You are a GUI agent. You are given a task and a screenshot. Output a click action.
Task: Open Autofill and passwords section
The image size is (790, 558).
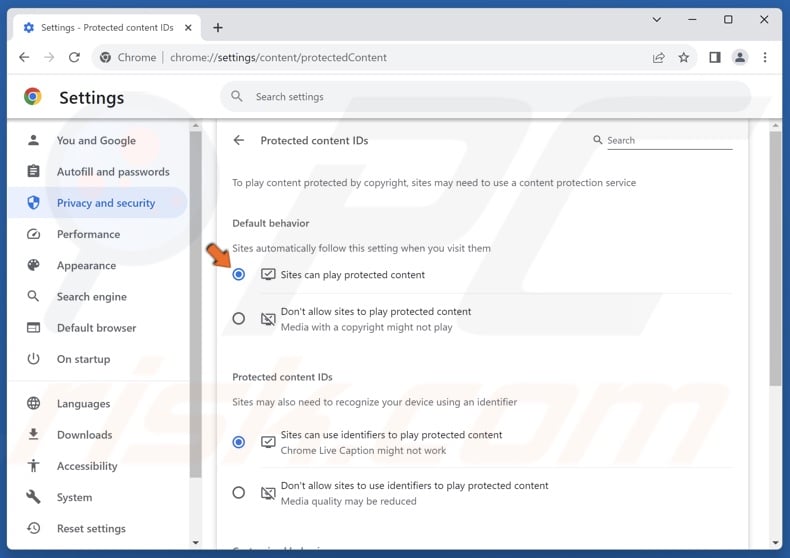[x=98, y=172]
